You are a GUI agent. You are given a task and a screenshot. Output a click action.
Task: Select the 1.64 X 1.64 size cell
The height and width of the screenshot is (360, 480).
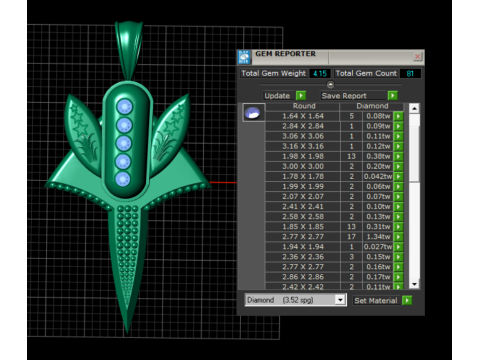303,116
